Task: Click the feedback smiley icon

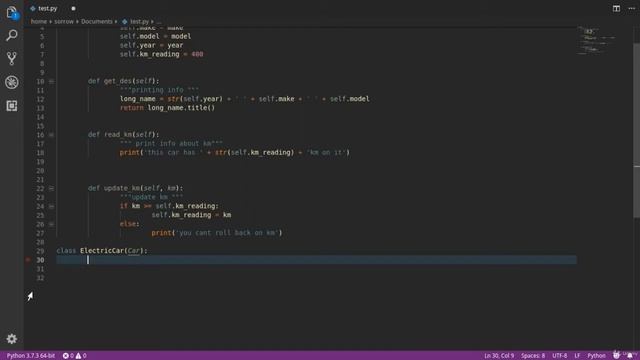Action: tap(616, 355)
